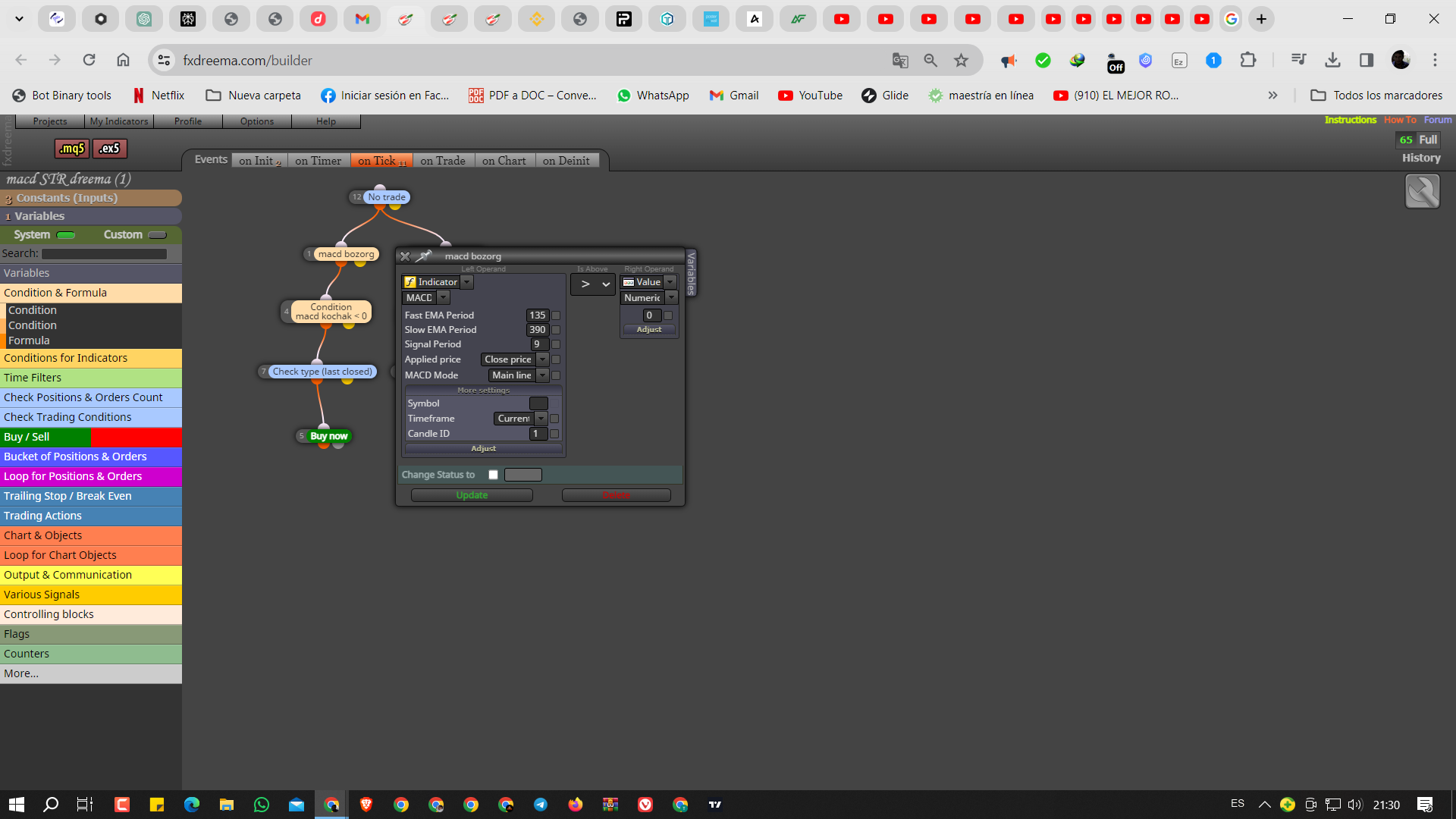
Task: Open the MACD Mode Main line dropdown
Action: (x=519, y=375)
